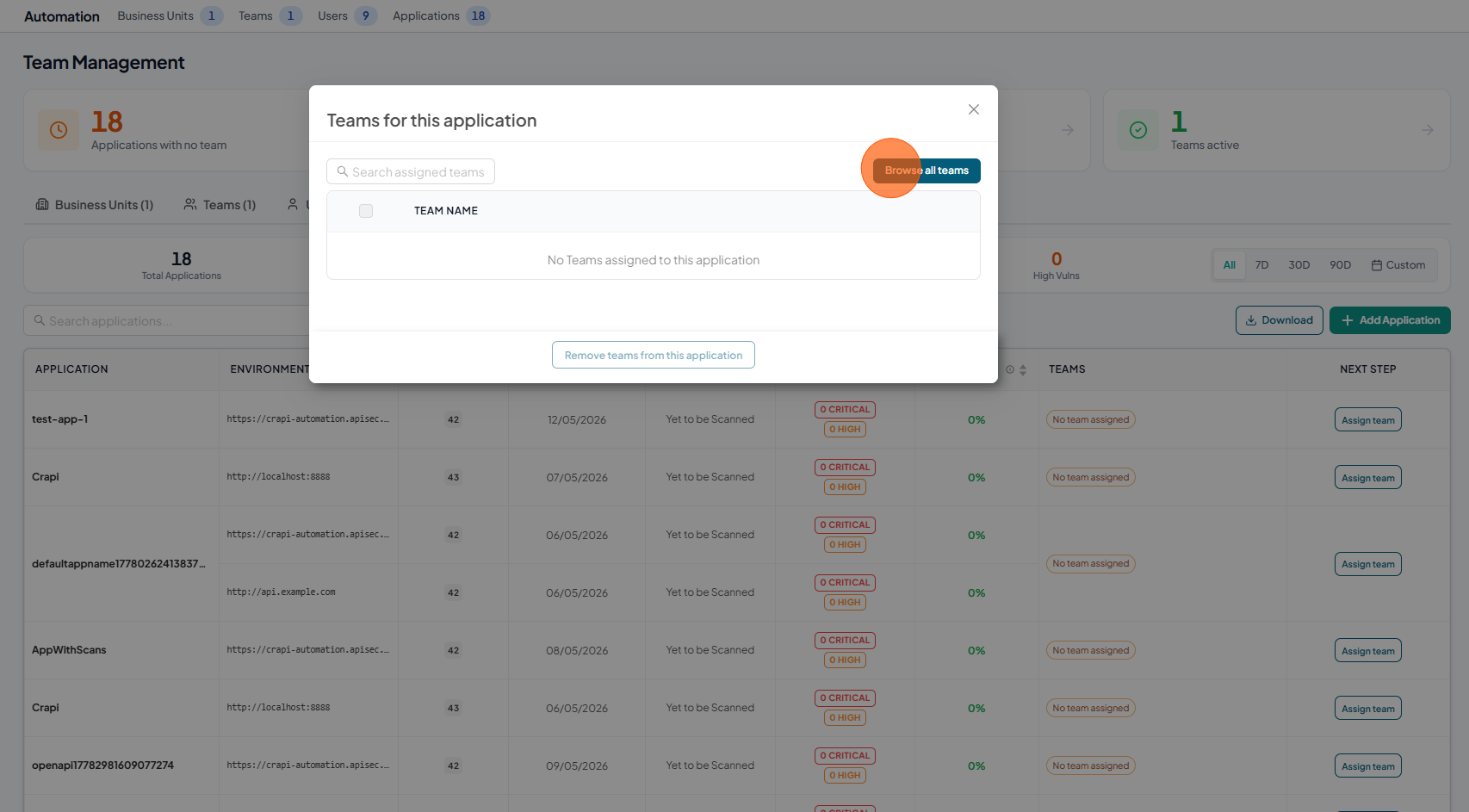The width and height of the screenshot is (1469, 812).
Task: Open the test-app-1 application row
Action: pos(737,420)
